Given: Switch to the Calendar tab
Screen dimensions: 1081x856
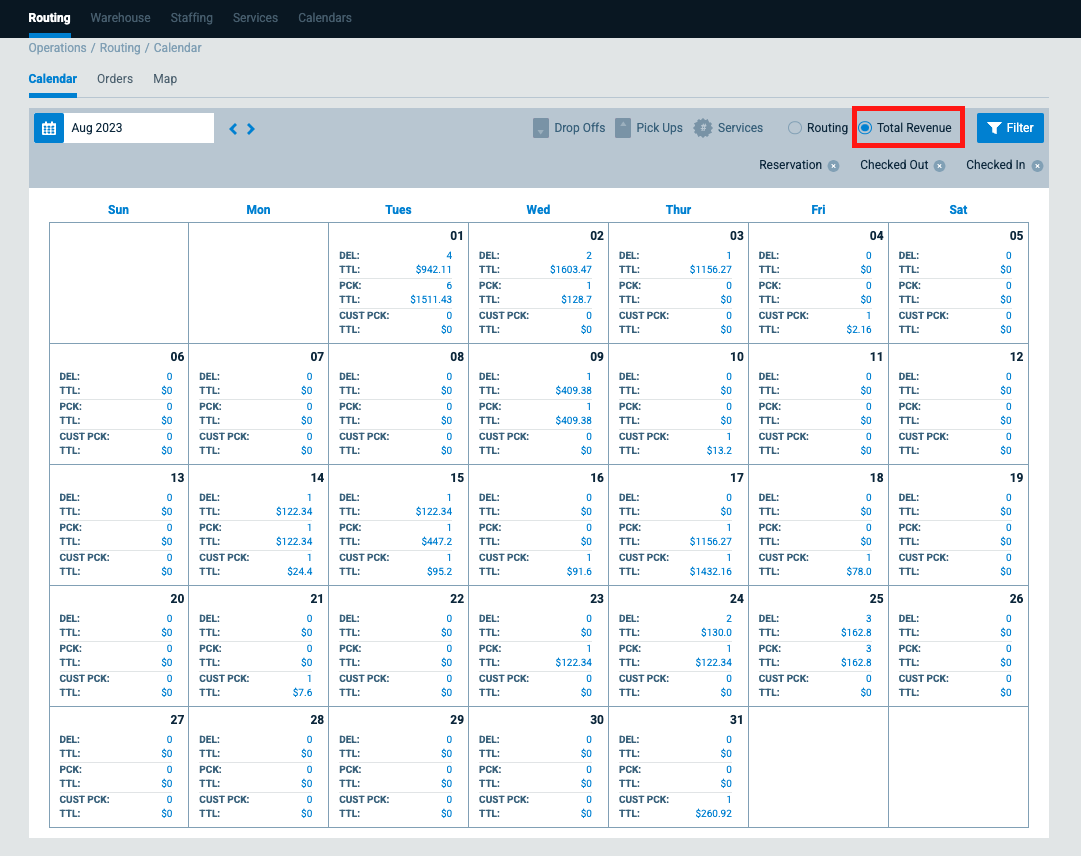Looking at the screenshot, I should coord(52,79).
